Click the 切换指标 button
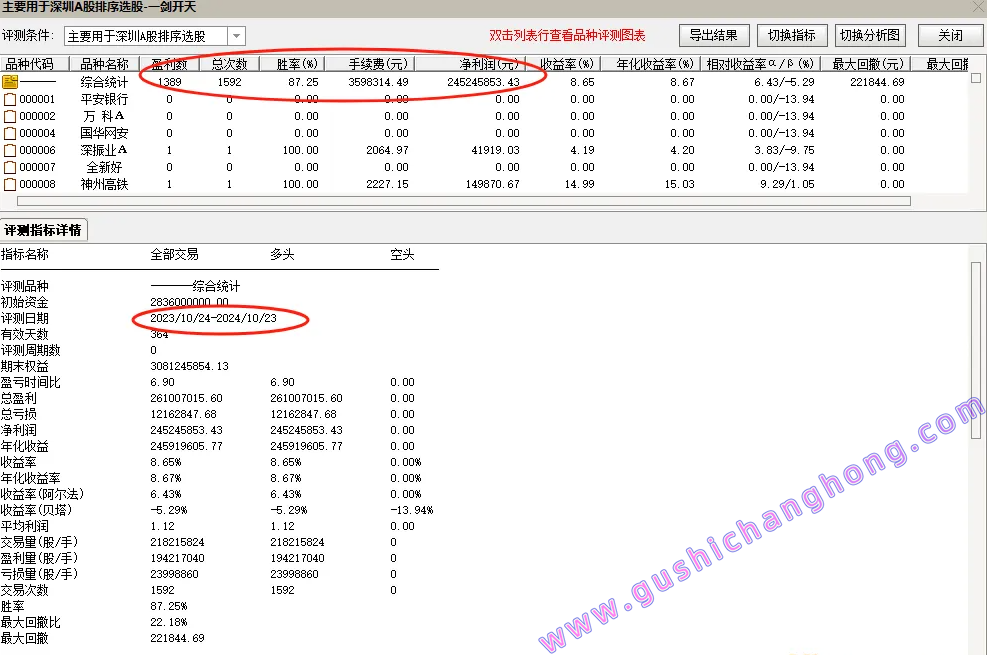This screenshot has height=655, width=987. click(792, 35)
